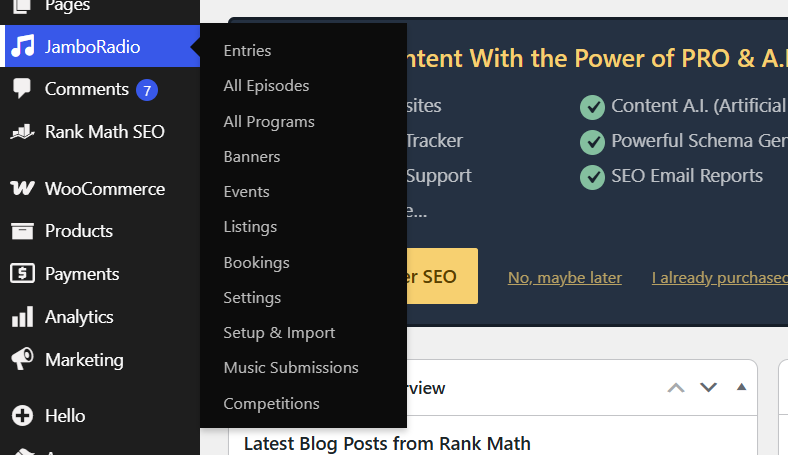Viewport: 788px width, 455px height.
Task: Click 'Powerful Schema' feature text
Action: point(700,141)
